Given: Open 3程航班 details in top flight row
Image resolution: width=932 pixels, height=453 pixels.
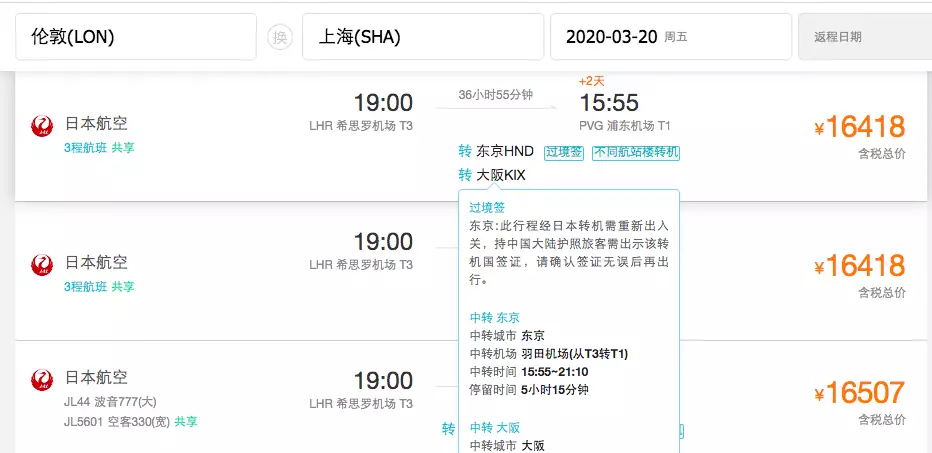Looking at the screenshot, I should point(85,146).
